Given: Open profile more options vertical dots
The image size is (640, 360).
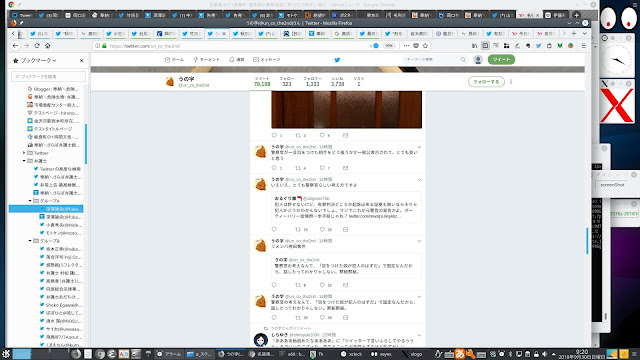Looking at the screenshot, I should 511,82.
